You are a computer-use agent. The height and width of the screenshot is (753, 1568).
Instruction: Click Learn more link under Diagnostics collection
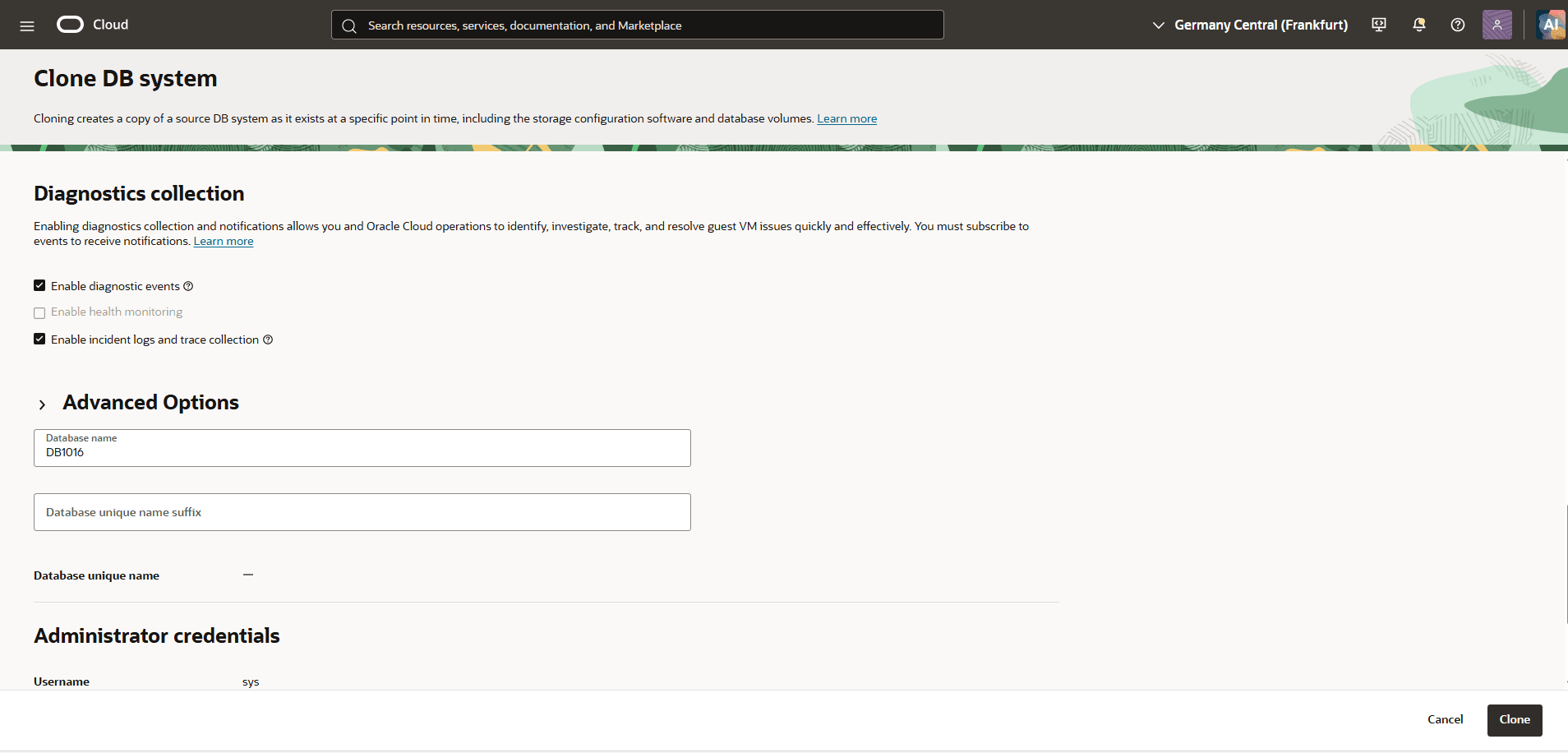coord(224,241)
